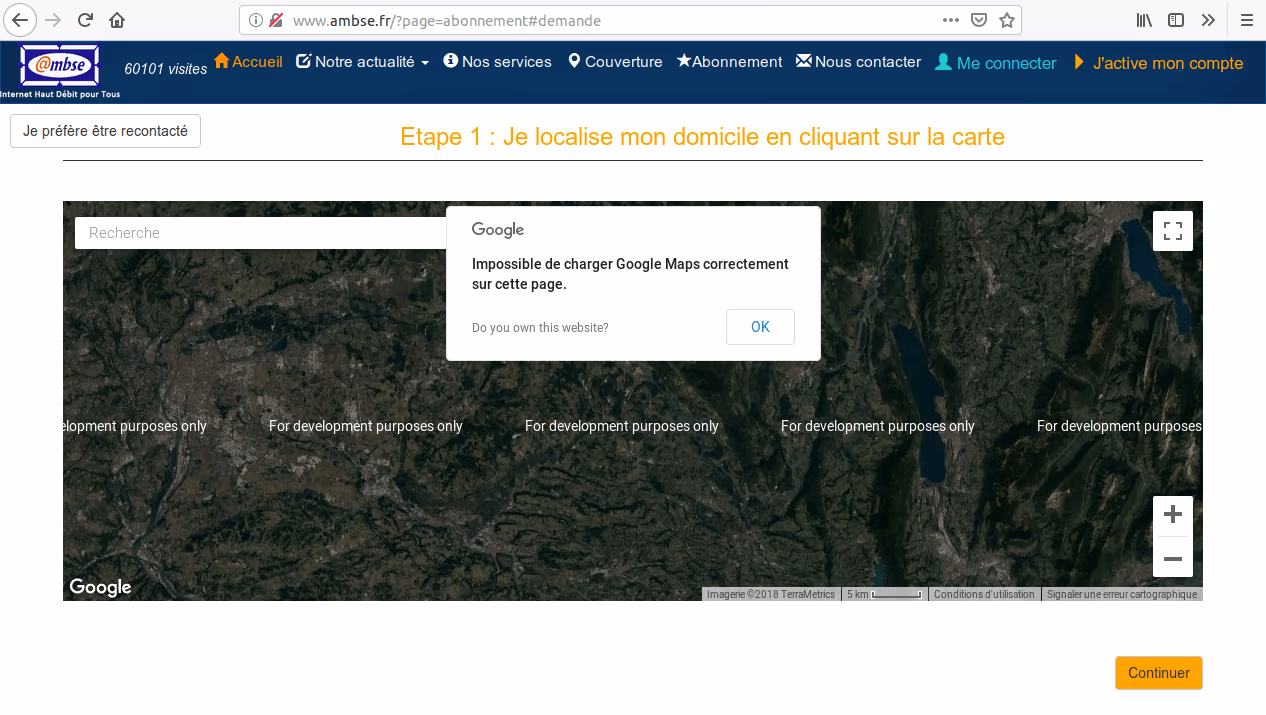The height and width of the screenshot is (715, 1266).
Task: Toggle the browser sidebar icon
Action: point(1176,20)
